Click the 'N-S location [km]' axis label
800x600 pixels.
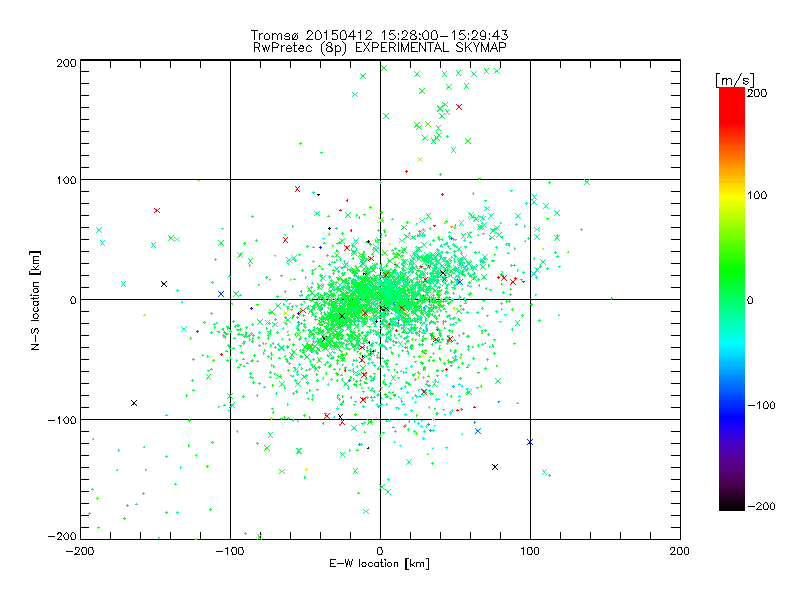pyautogui.click(x=35, y=300)
